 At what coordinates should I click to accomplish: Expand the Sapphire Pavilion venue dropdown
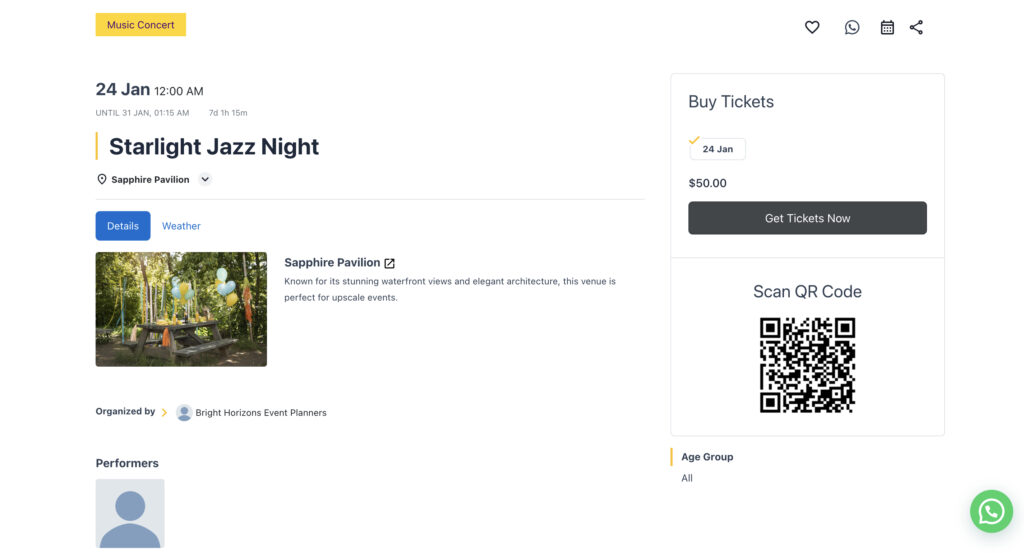(205, 180)
